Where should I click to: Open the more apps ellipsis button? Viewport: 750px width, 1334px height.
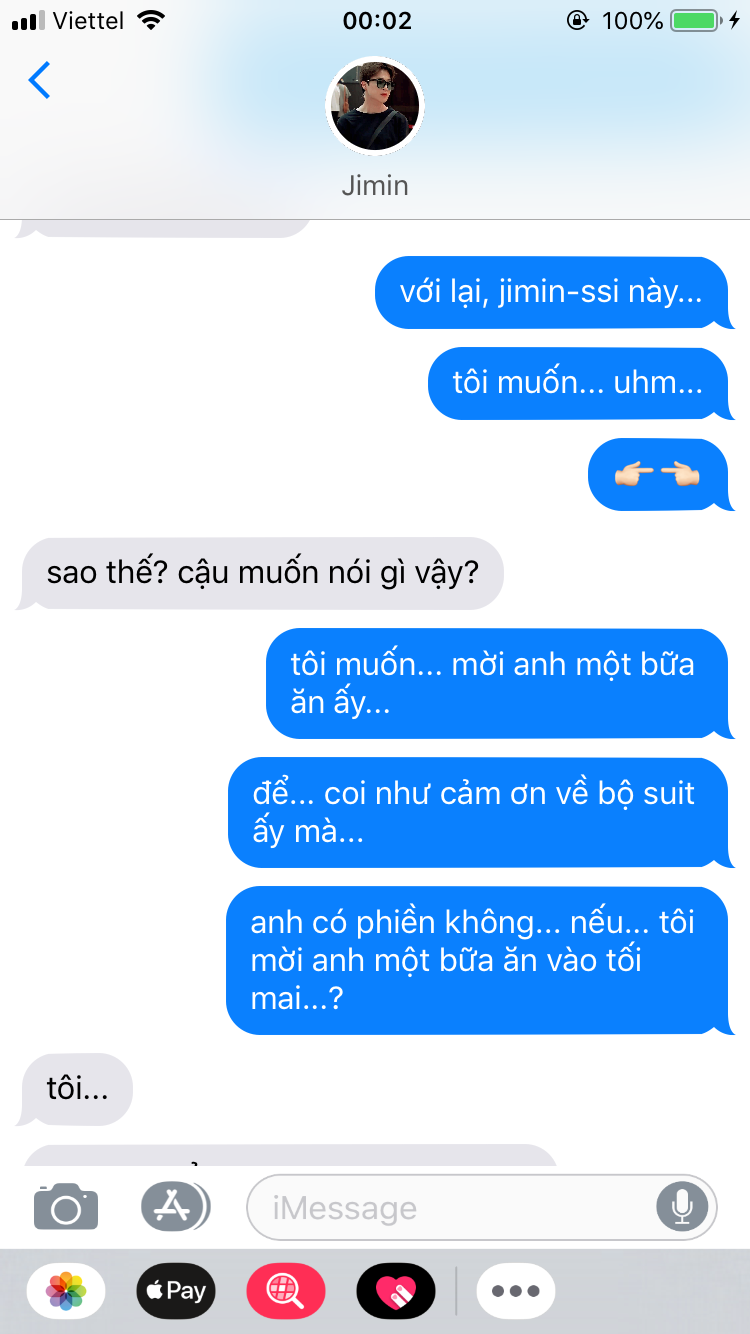[x=516, y=1291]
